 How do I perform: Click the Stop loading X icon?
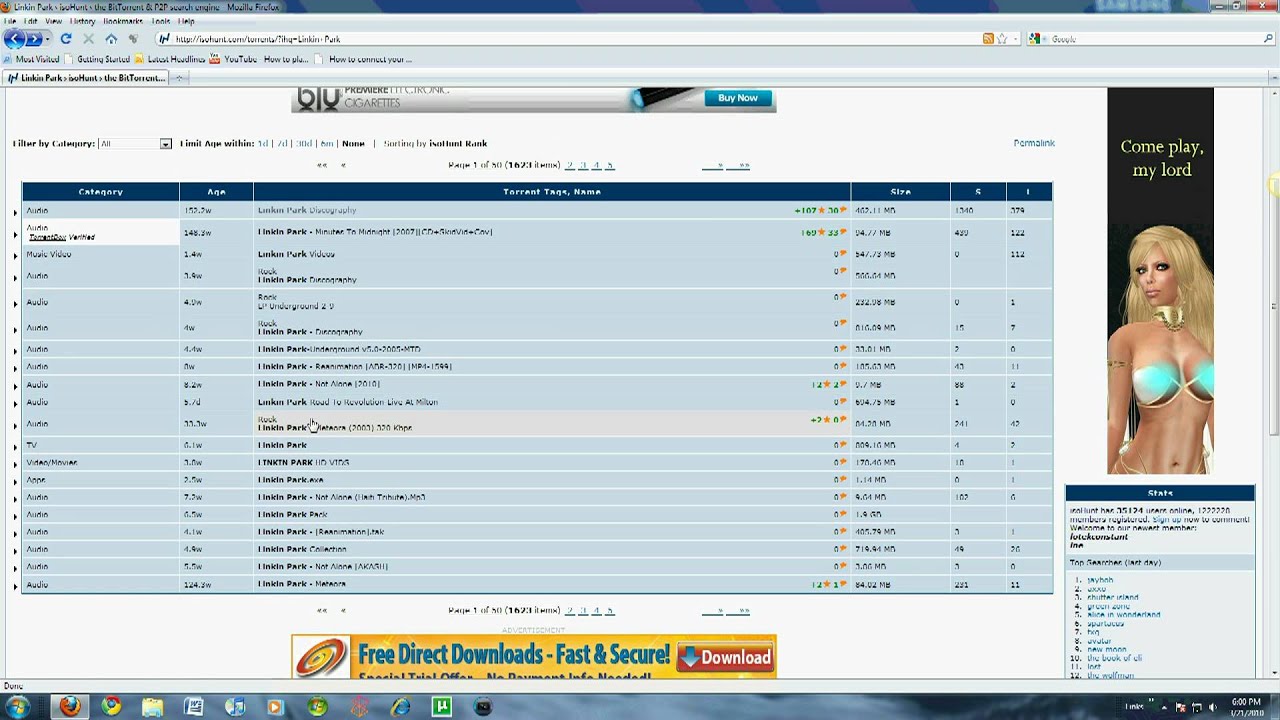tap(88, 39)
